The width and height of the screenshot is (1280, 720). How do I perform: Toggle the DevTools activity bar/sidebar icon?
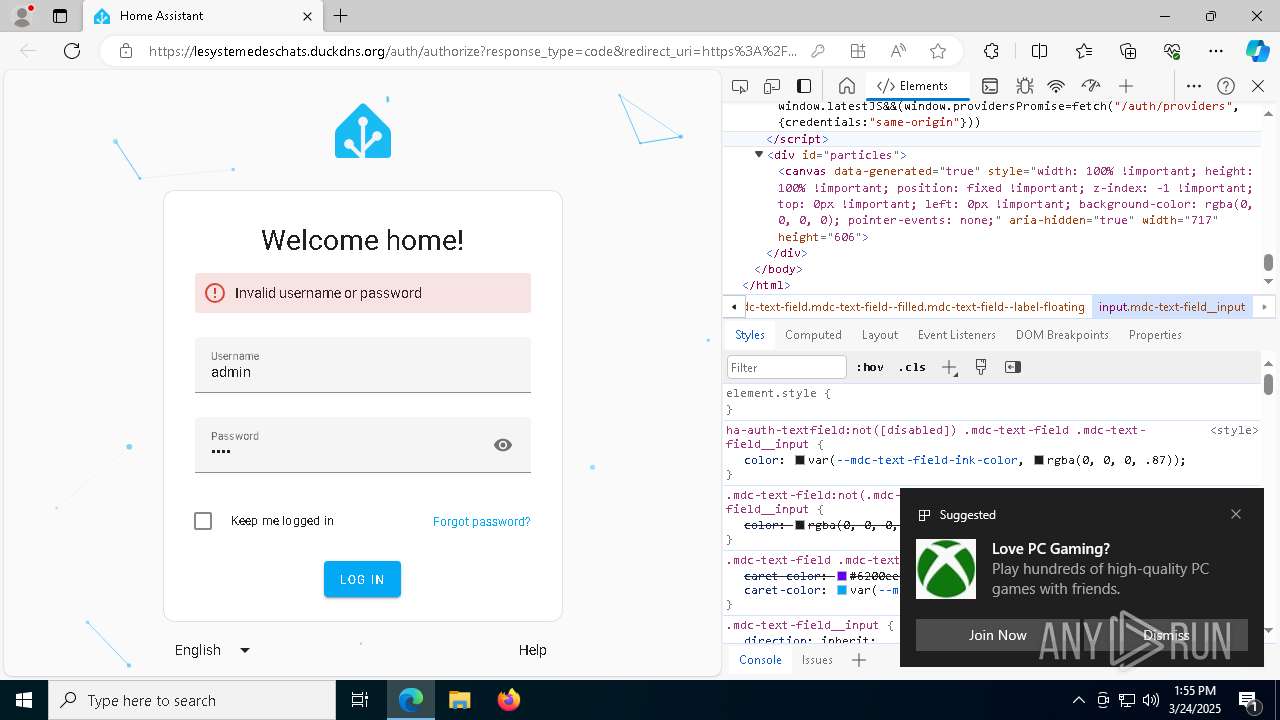pos(804,86)
